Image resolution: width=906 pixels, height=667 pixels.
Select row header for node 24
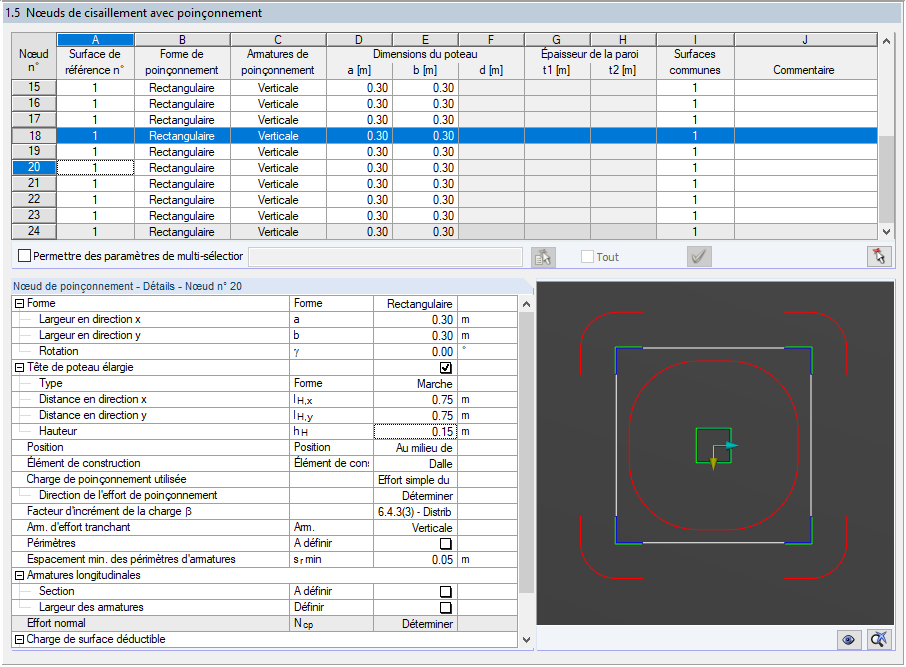(x=34, y=231)
